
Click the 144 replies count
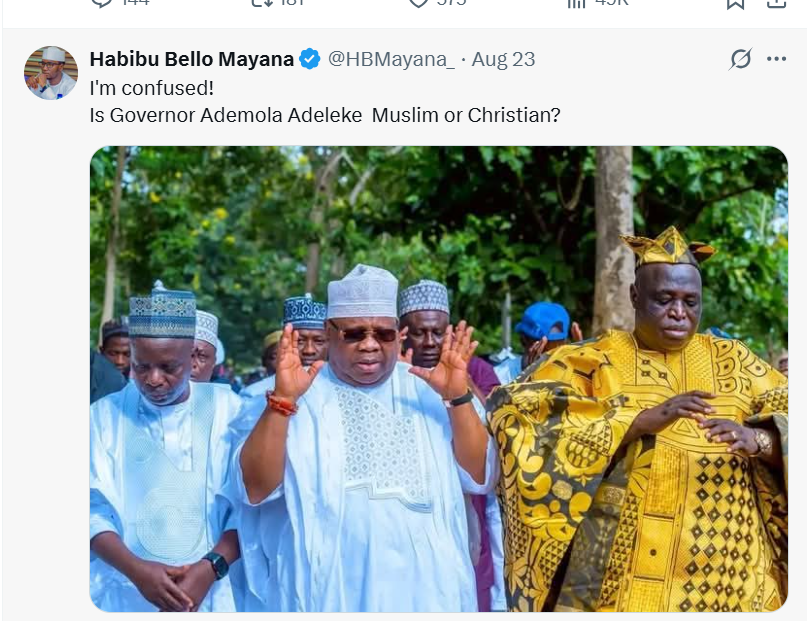(135, 3)
